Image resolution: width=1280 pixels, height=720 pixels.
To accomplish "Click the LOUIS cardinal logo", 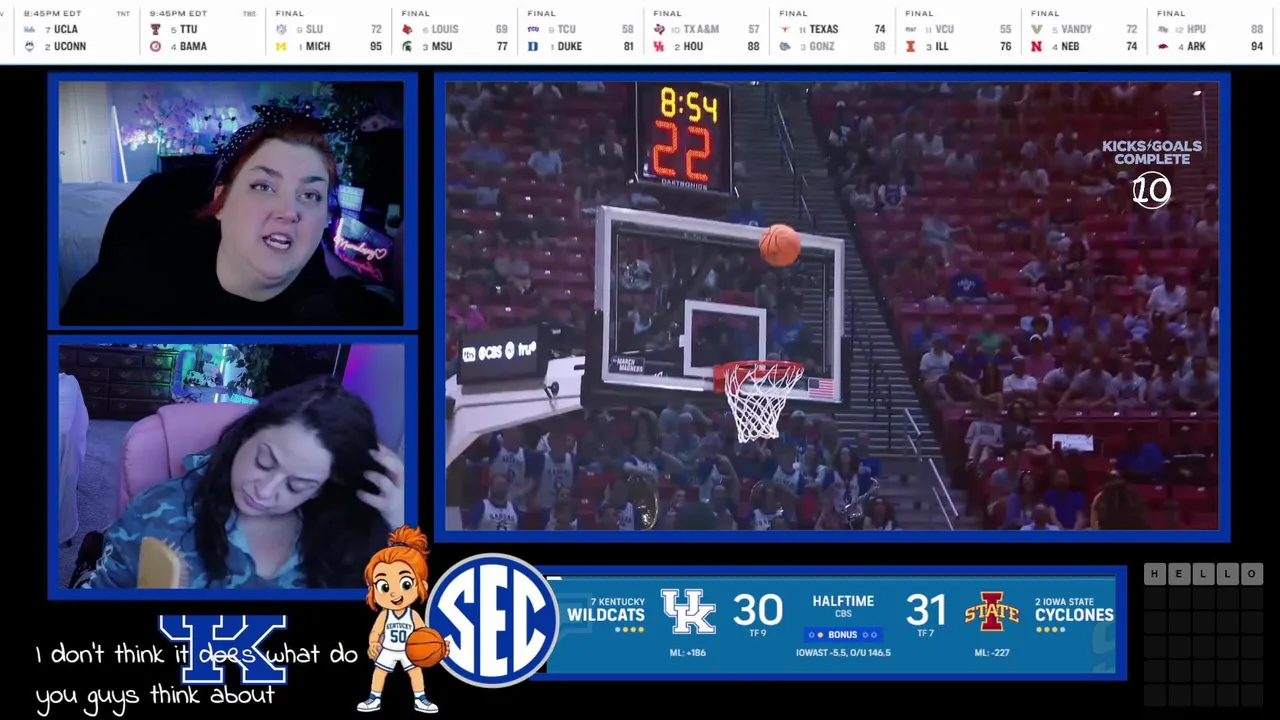I will pos(407,30).
